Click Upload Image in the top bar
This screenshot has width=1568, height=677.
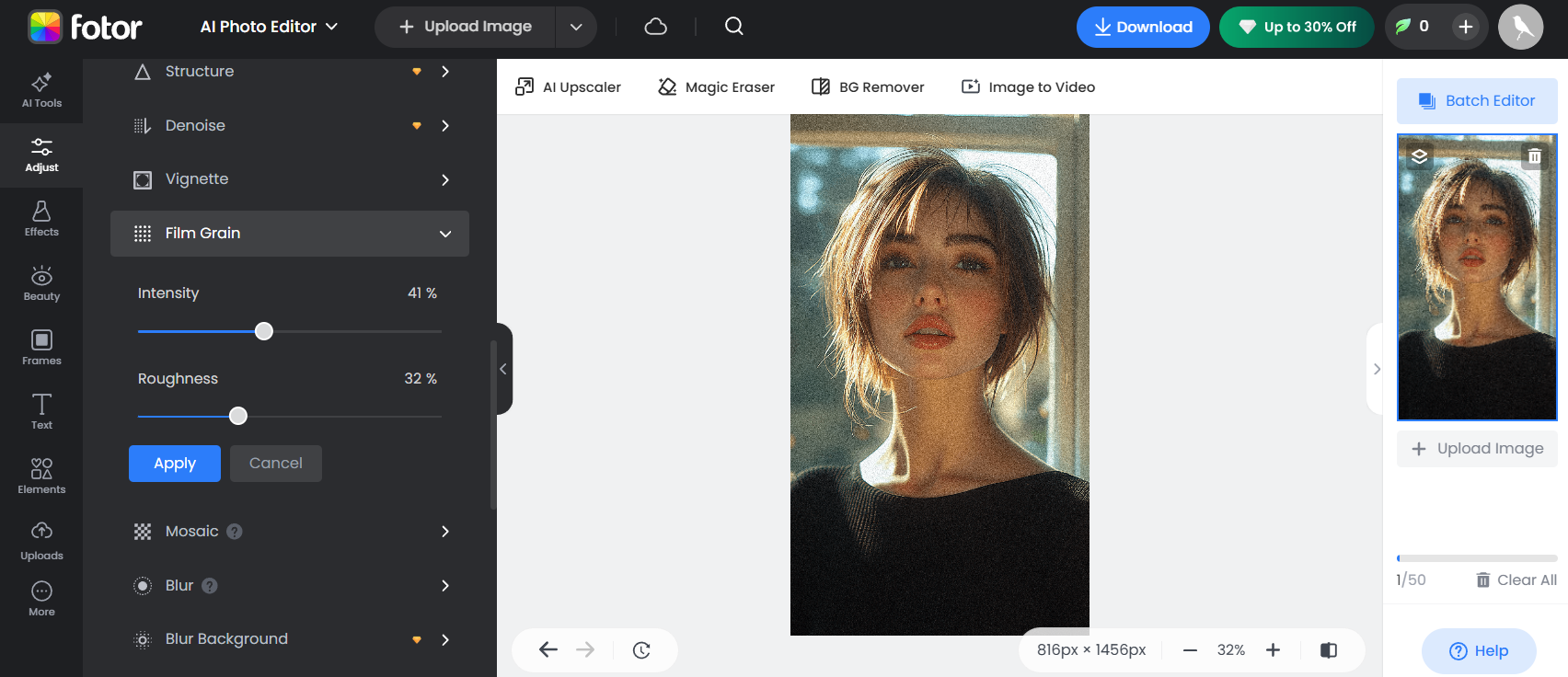point(466,27)
